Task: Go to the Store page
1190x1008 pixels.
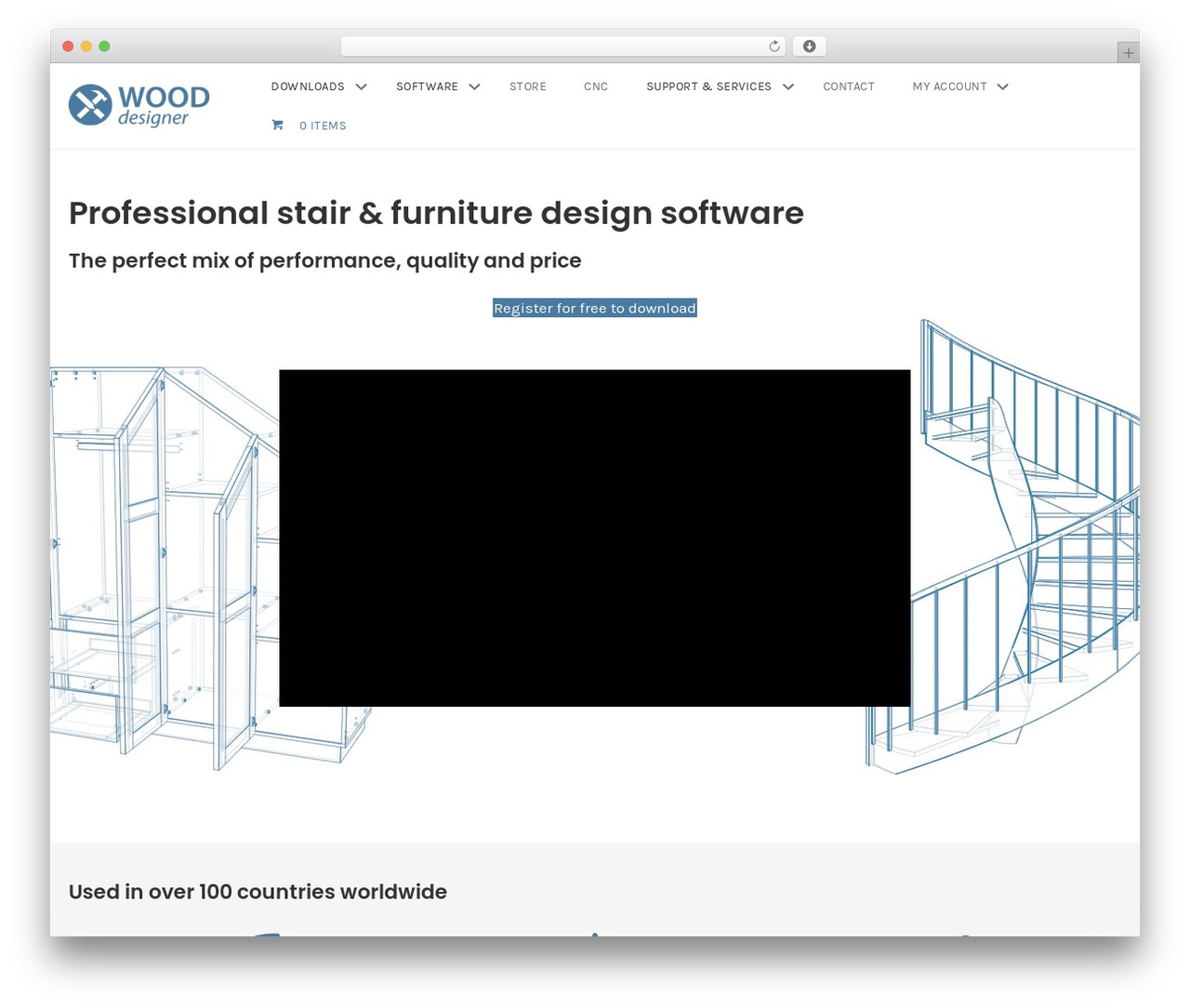Action: click(x=528, y=86)
